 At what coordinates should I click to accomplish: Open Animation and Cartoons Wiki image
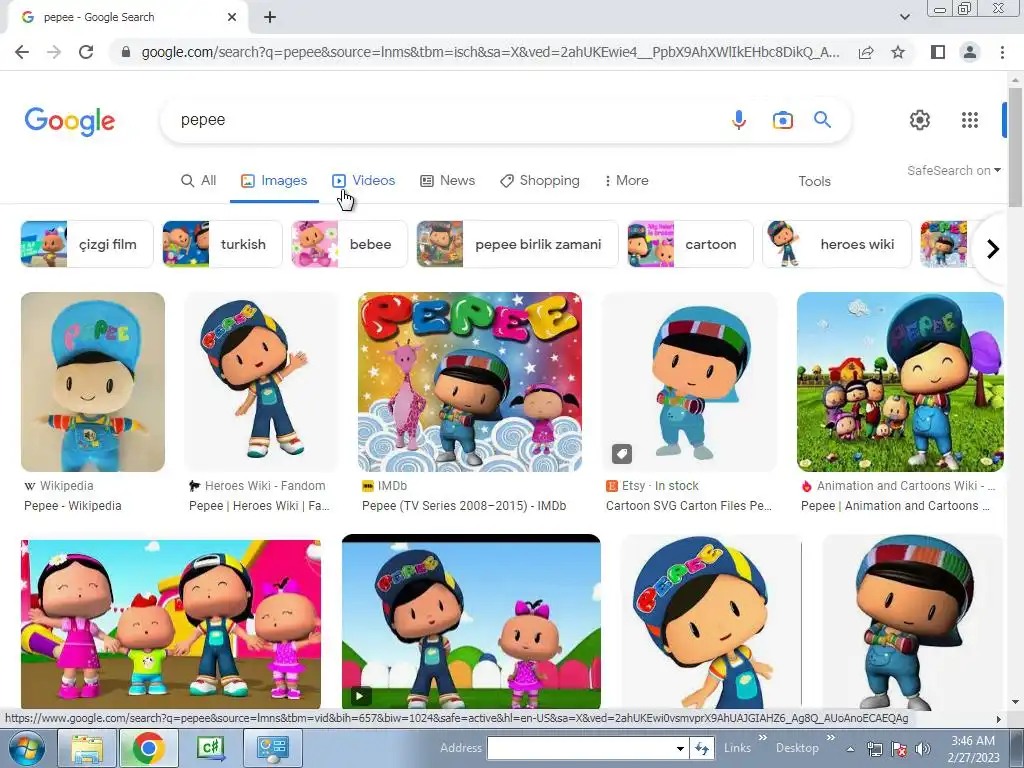coord(900,382)
